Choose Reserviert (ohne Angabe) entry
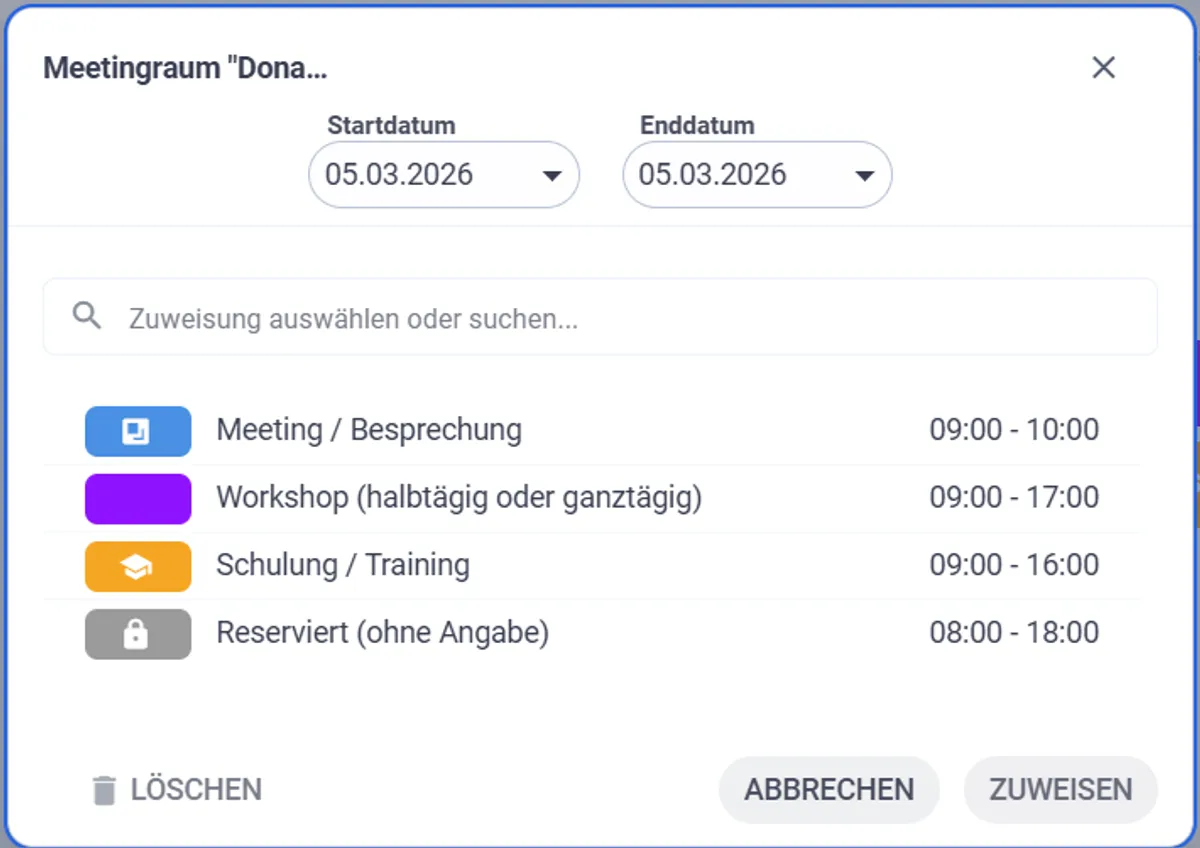This screenshot has height=848, width=1200. pos(382,632)
